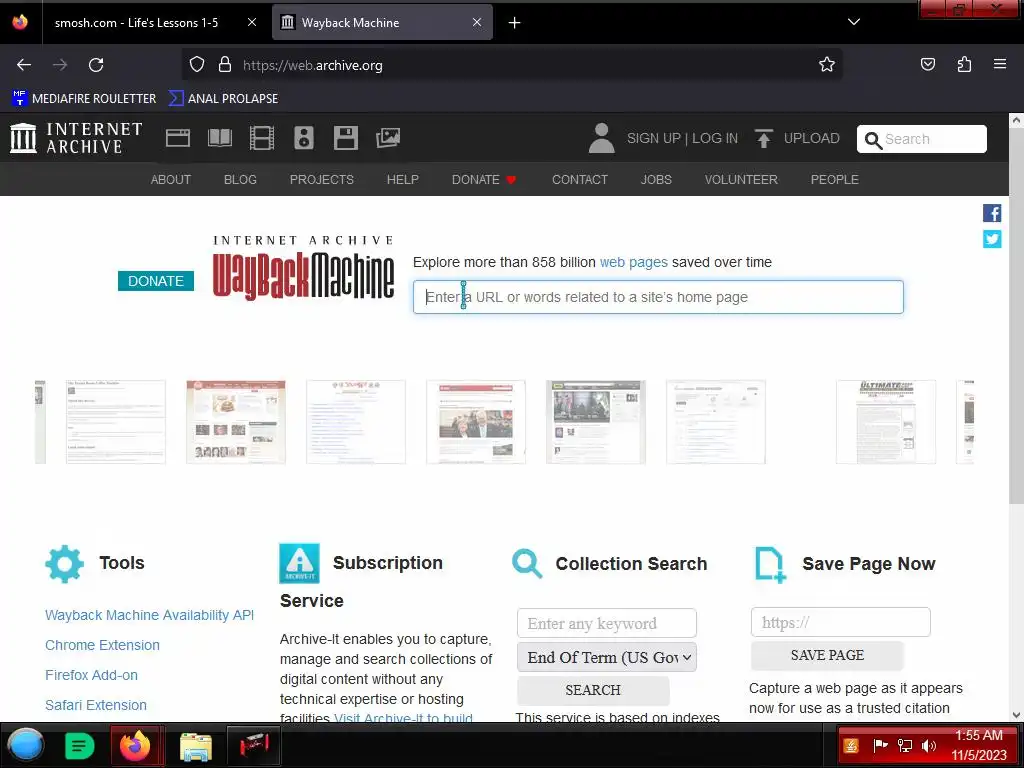Image resolution: width=1024 pixels, height=768 pixels.
Task: Bookmark this page with the star
Action: click(827, 64)
